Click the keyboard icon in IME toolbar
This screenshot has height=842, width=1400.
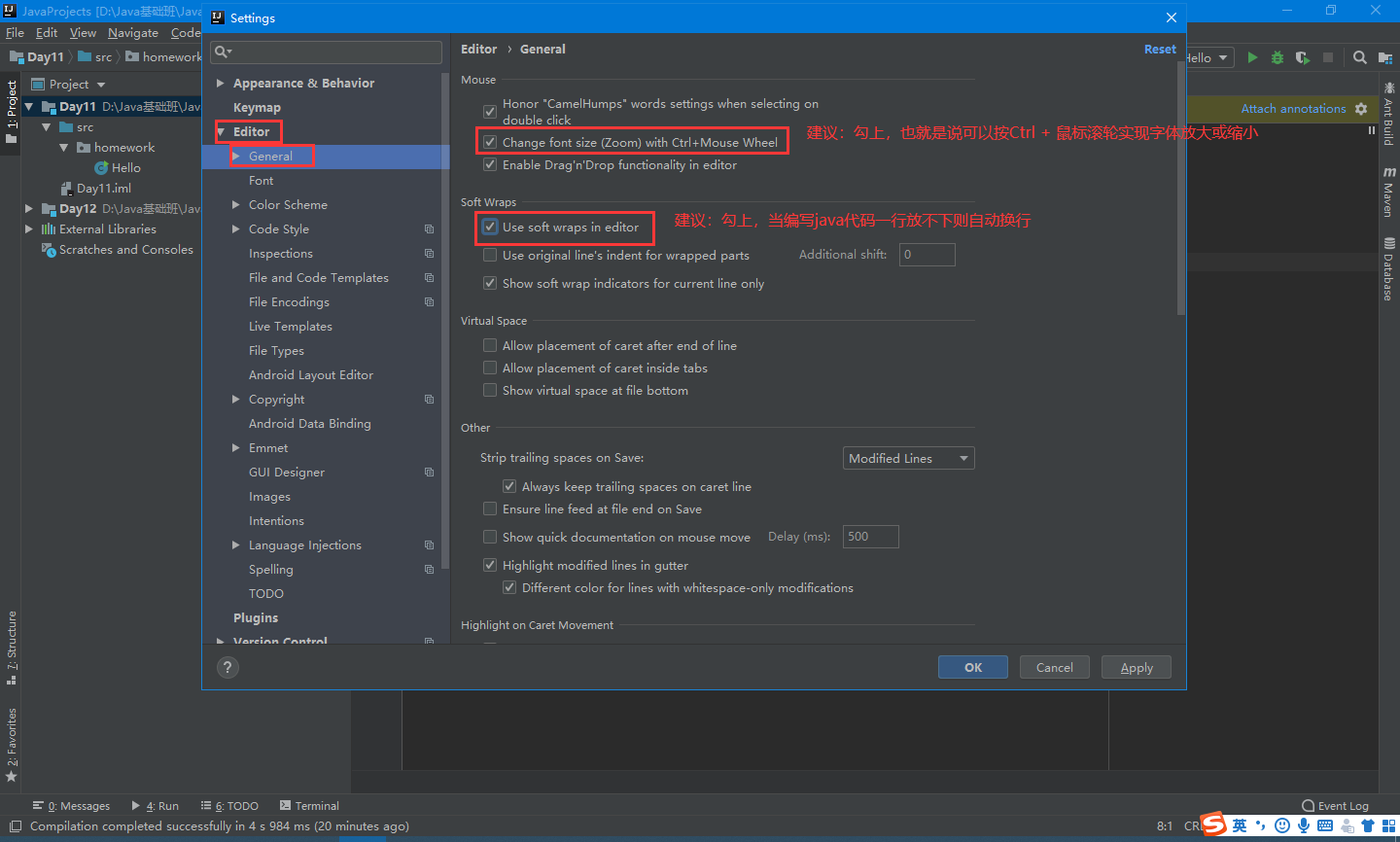[x=1325, y=825]
